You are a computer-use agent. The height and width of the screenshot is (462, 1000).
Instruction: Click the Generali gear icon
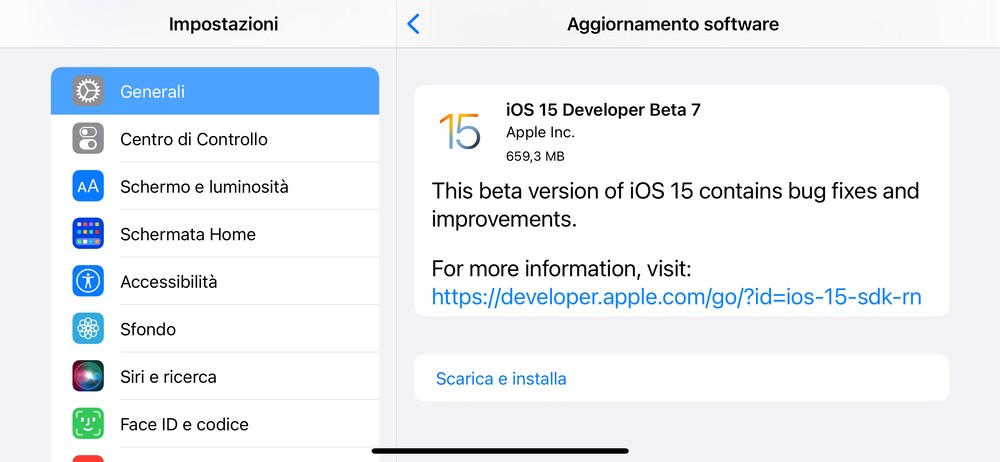point(88,91)
